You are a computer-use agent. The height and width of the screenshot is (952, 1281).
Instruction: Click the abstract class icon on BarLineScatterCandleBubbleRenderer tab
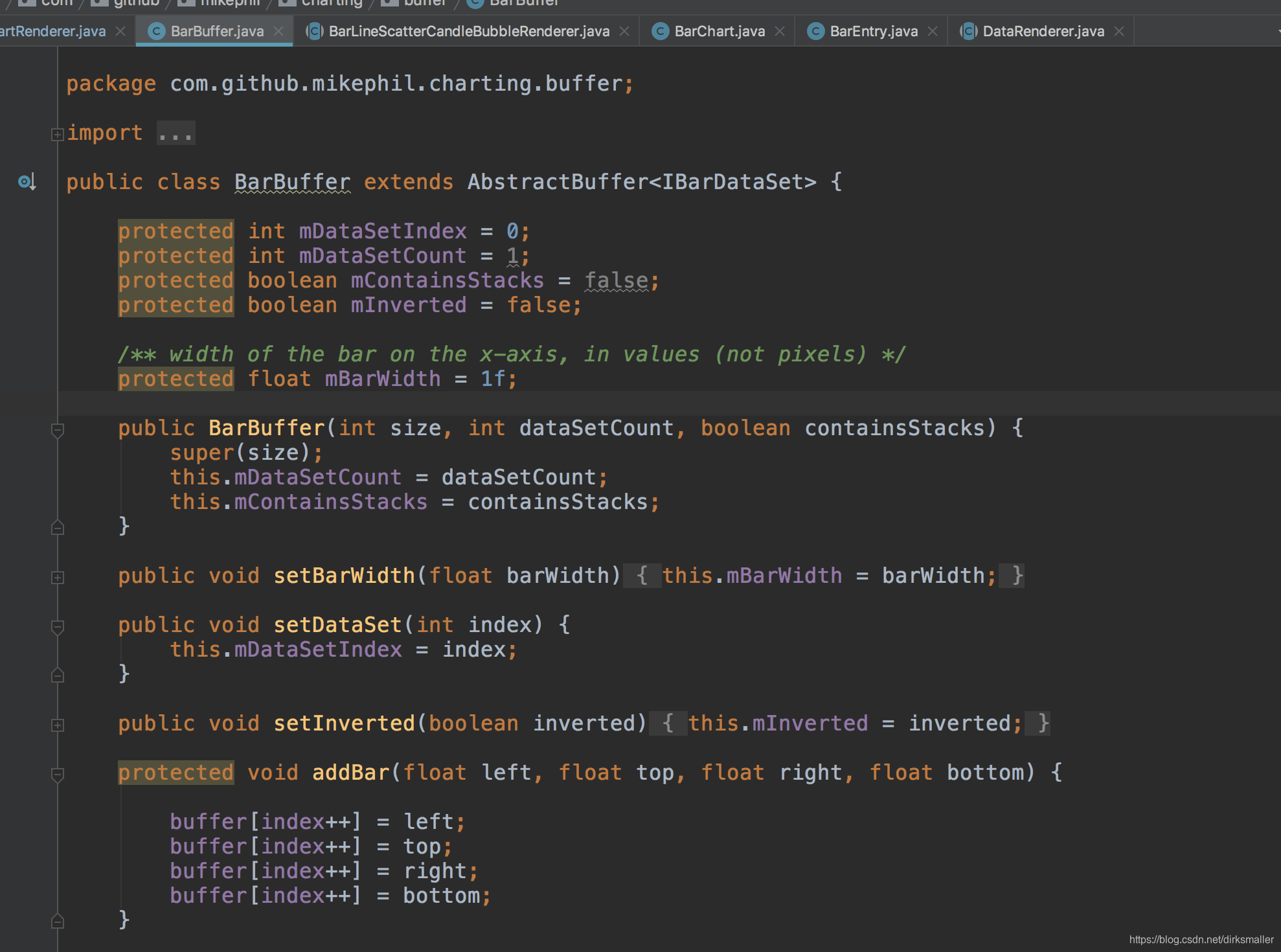coord(314,31)
